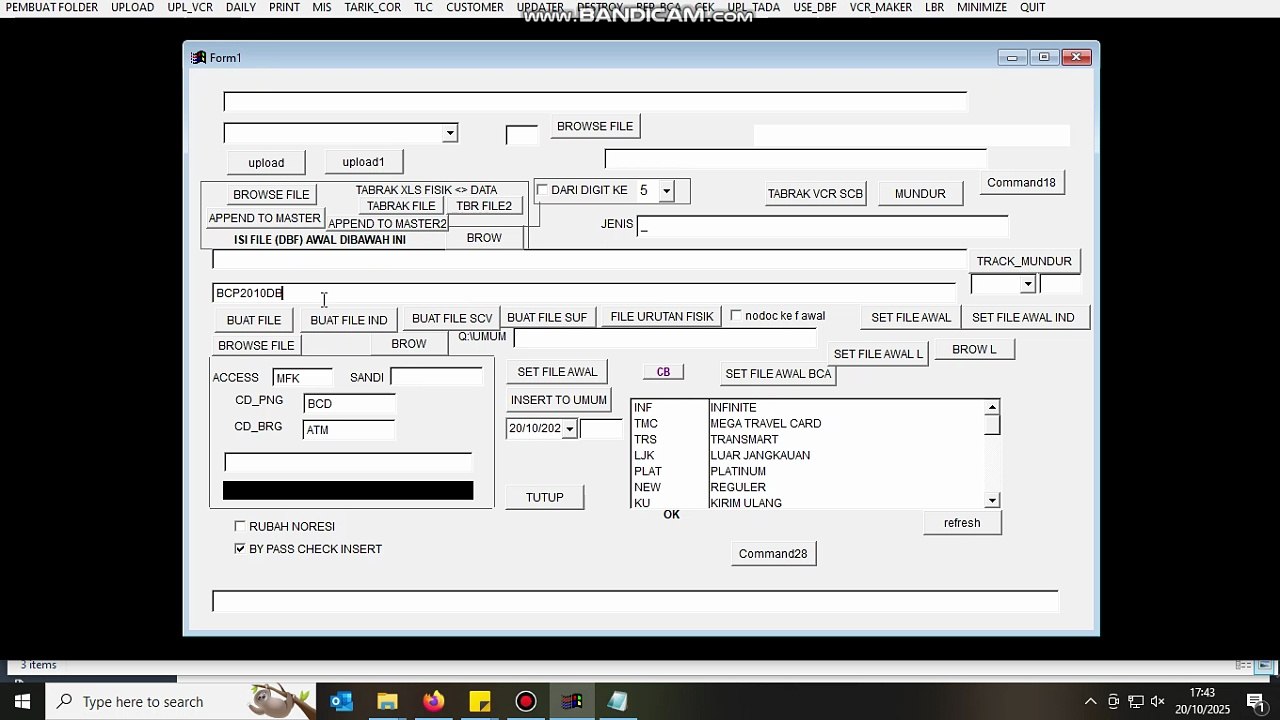Click the MUNDUR button
This screenshot has height=720, width=1280.
pos(920,194)
